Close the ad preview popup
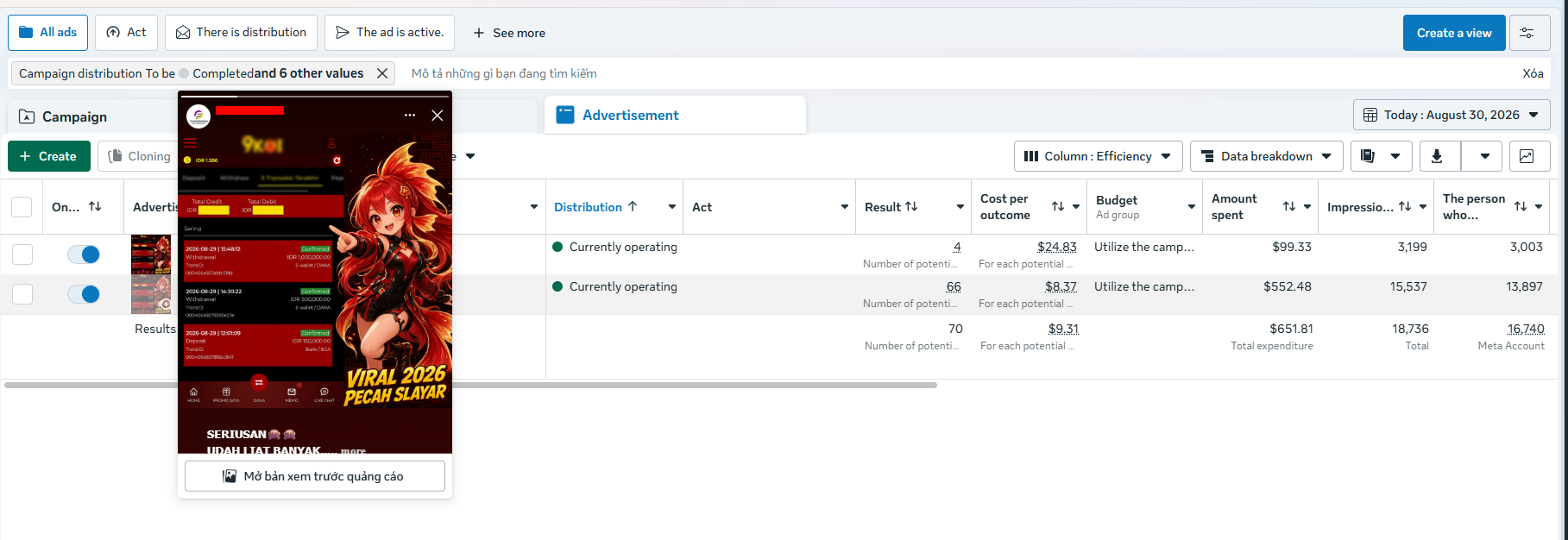The width and height of the screenshot is (1568, 540). pos(438,116)
